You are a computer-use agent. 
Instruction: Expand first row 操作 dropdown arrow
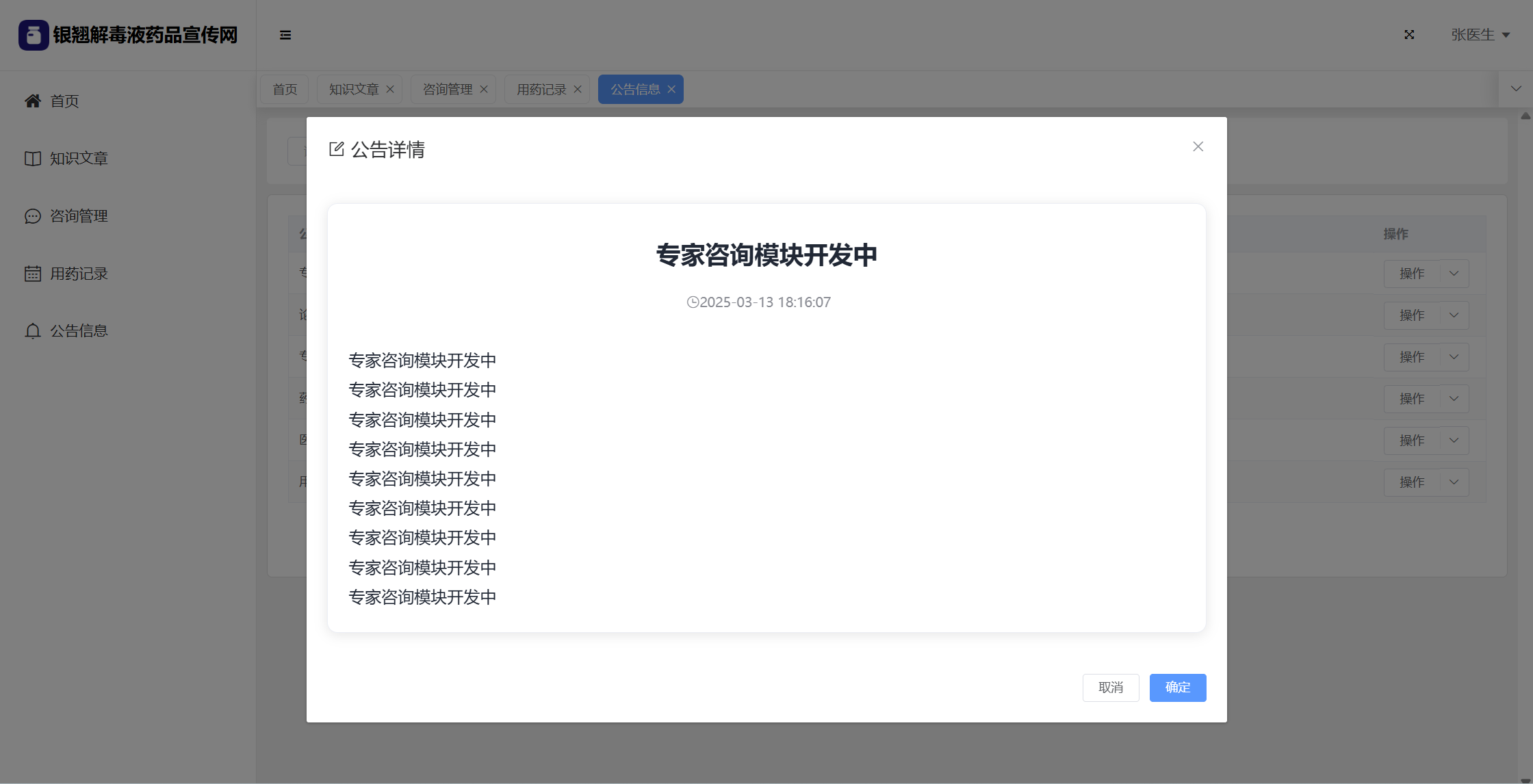click(1454, 274)
